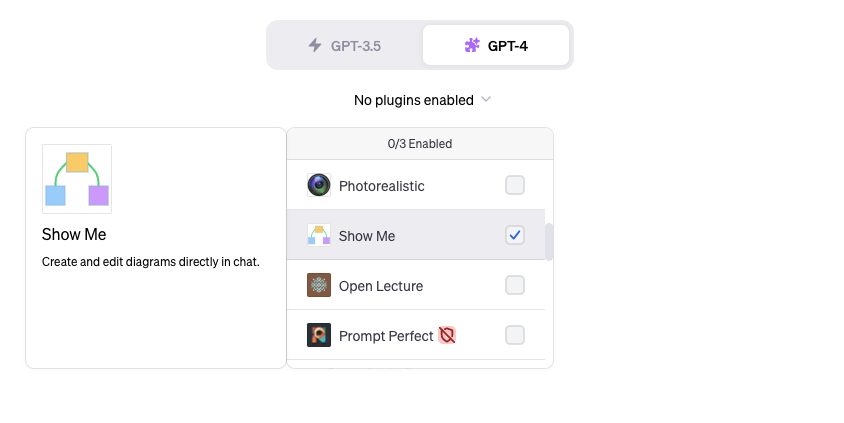Click the large Show Me preview logo

click(77, 179)
